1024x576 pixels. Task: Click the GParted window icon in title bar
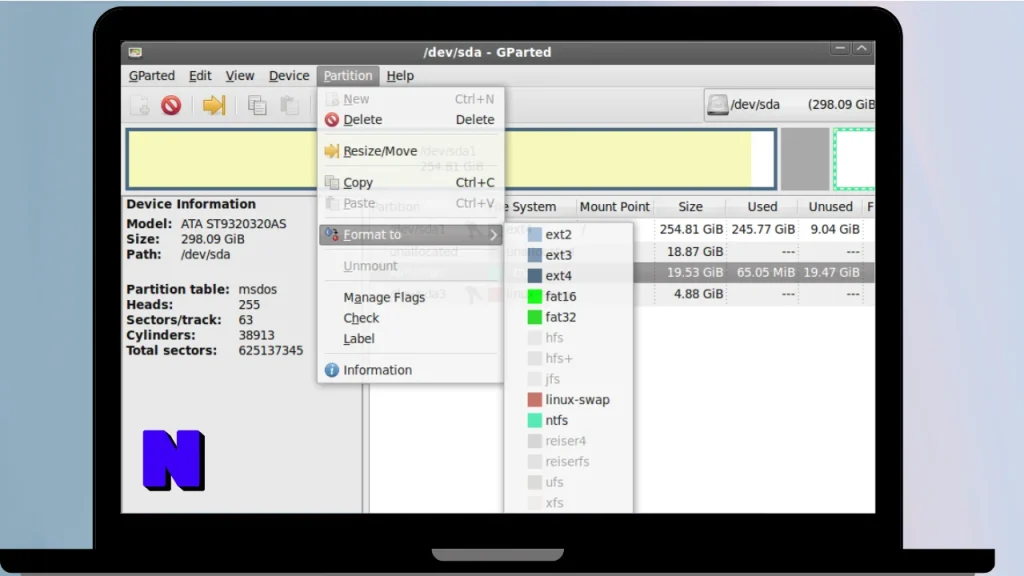[x=135, y=52]
